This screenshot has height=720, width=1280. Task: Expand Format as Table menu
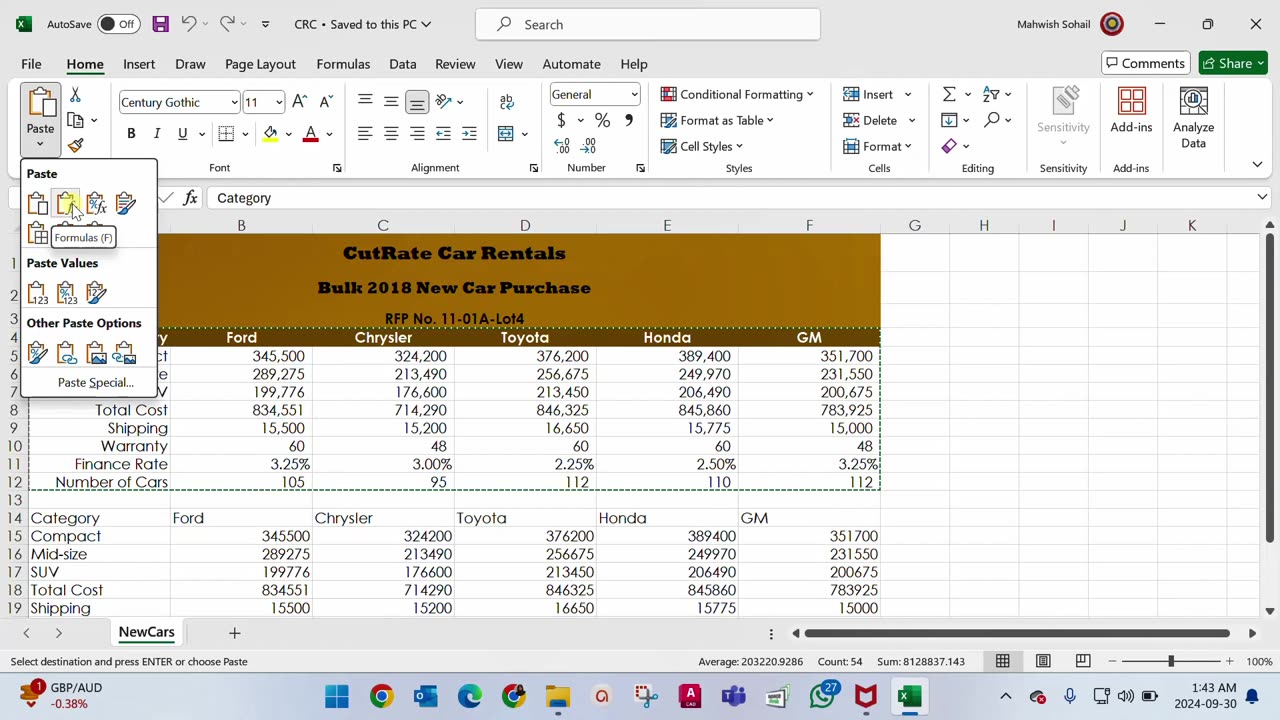coord(717,120)
